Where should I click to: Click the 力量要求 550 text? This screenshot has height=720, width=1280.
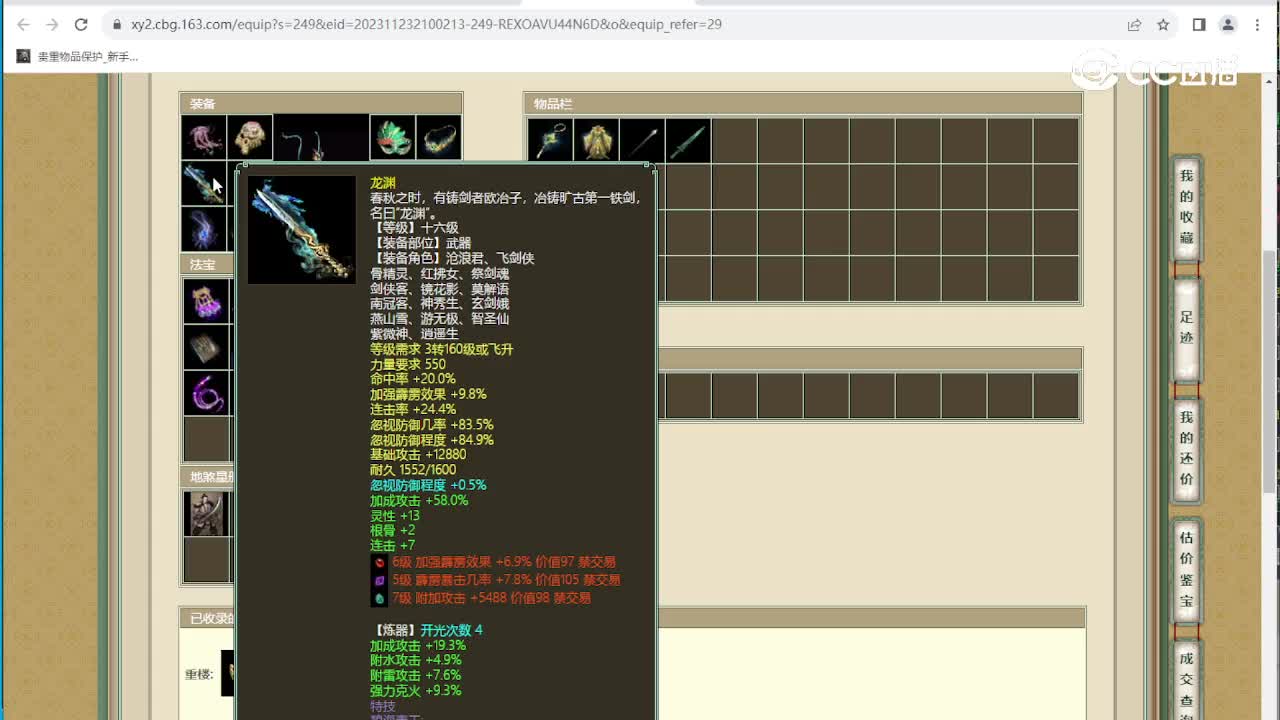click(x=408, y=364)
